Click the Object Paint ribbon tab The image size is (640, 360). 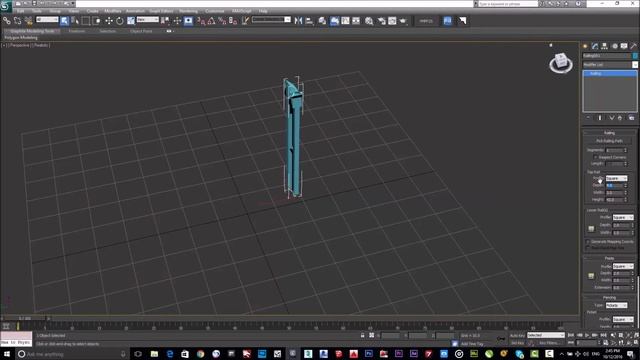(141, 31)
